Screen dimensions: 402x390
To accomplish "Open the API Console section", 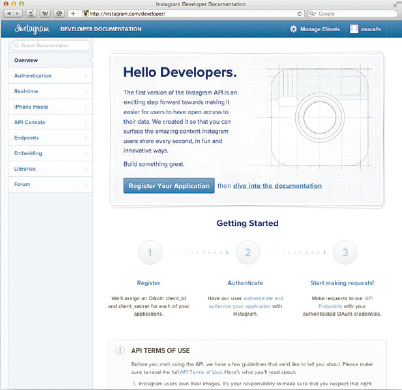I will tap(50, 122).
